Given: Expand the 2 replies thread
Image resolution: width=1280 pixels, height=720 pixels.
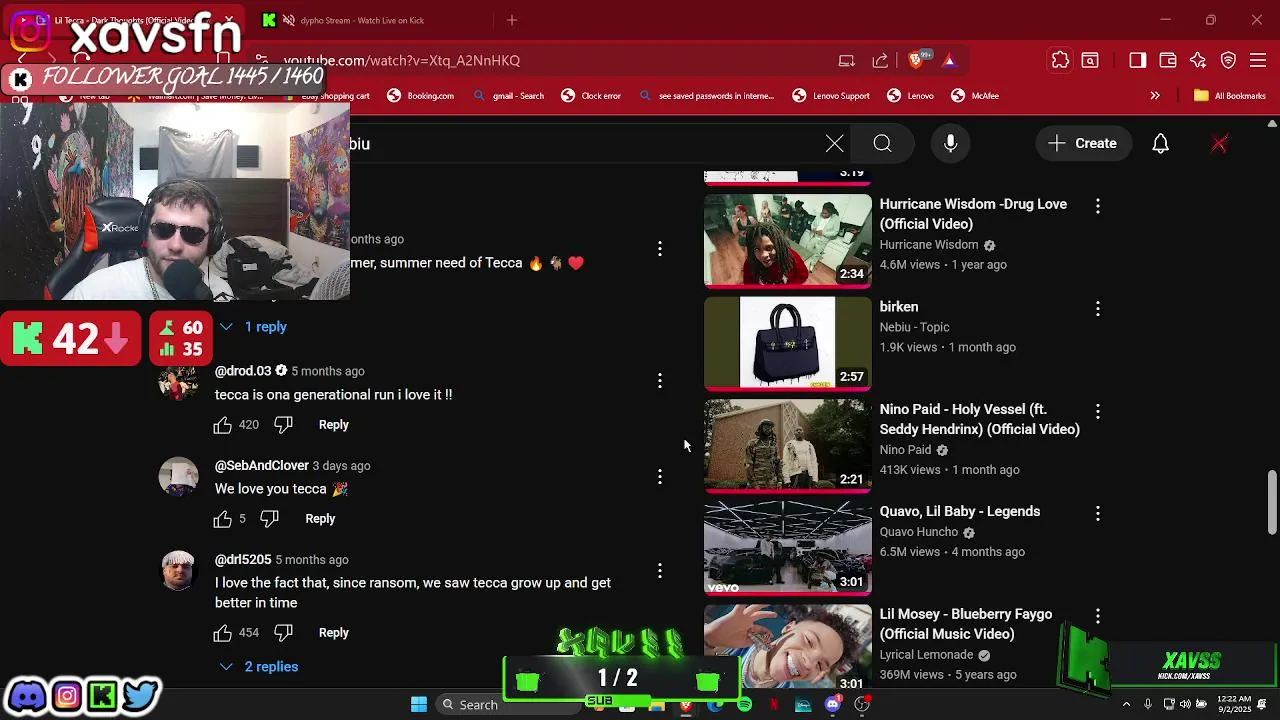Looking at the screenshot, I should pos(258,667).
